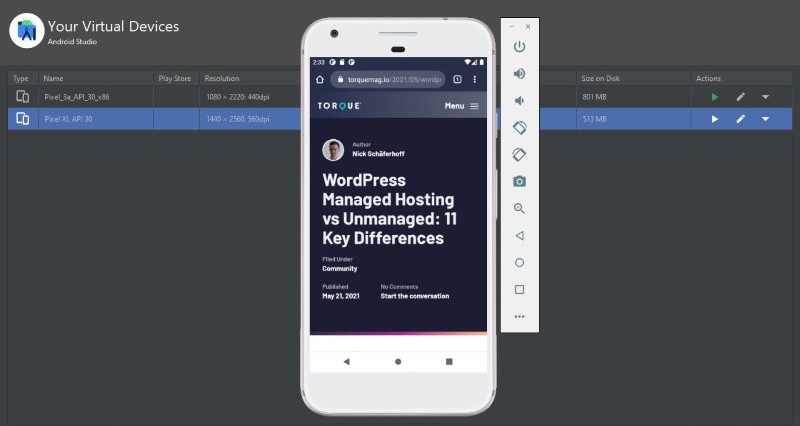Open the Torque site Menu
Viewport: 800px width, 426px height.
pyautogui.click(x=461, y=106)
